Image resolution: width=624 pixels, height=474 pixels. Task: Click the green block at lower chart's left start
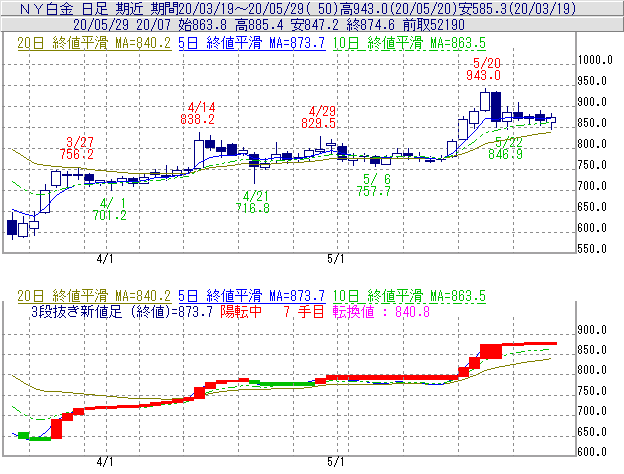(x=24, y=435)
